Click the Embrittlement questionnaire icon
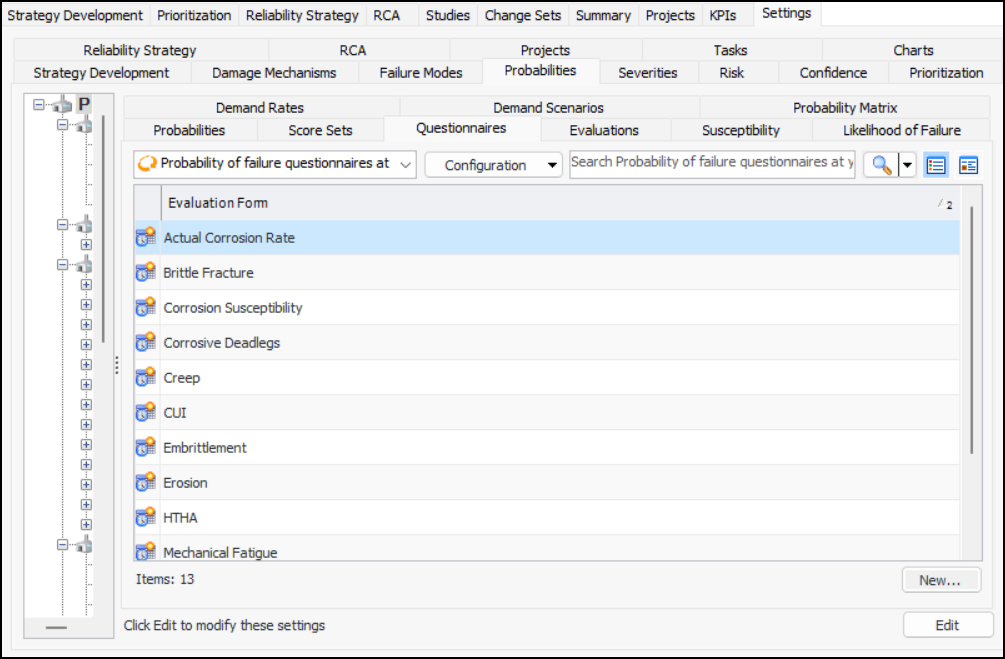 tap(146, 448)
